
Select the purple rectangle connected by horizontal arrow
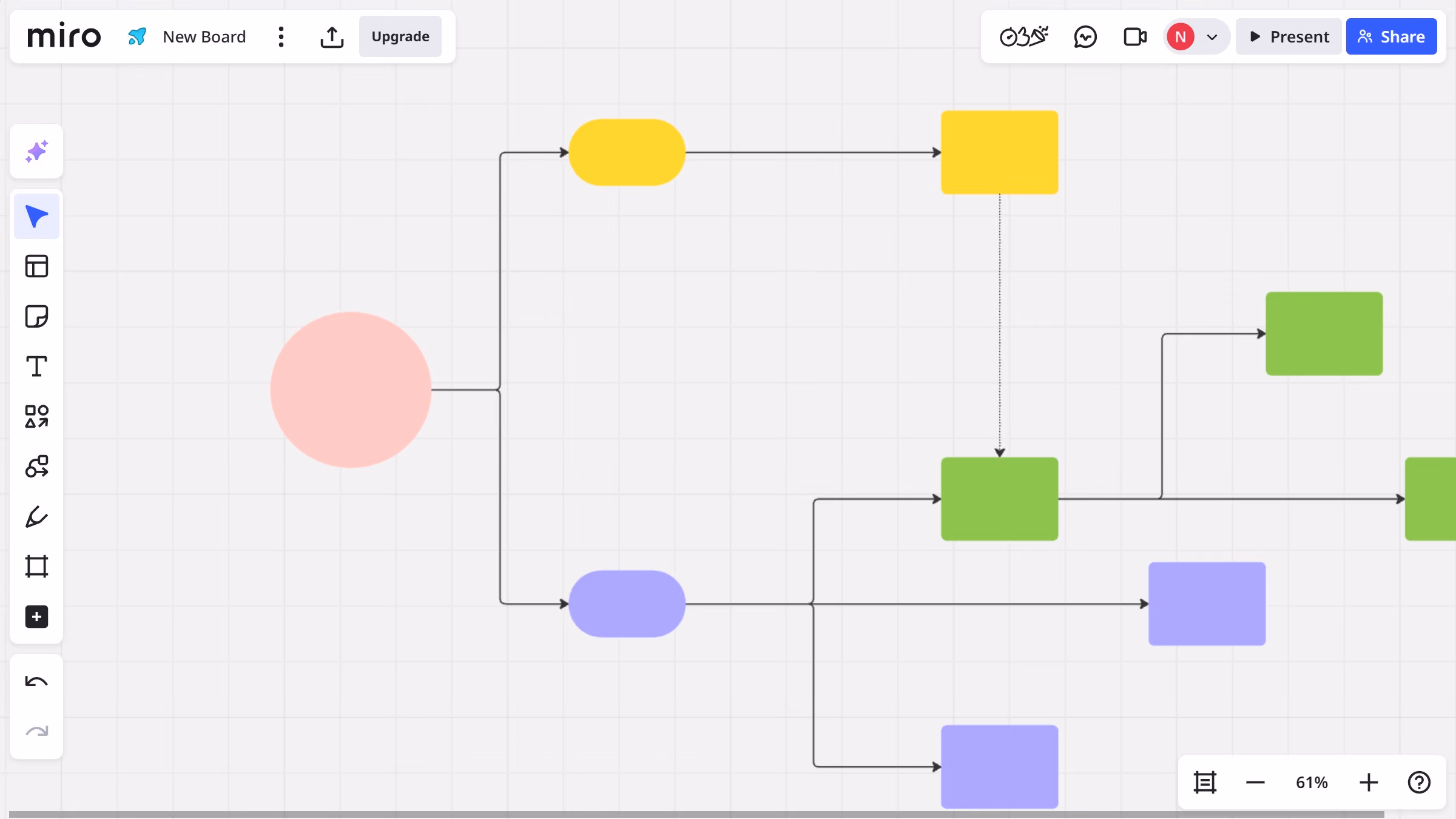tap(1207, 604)
